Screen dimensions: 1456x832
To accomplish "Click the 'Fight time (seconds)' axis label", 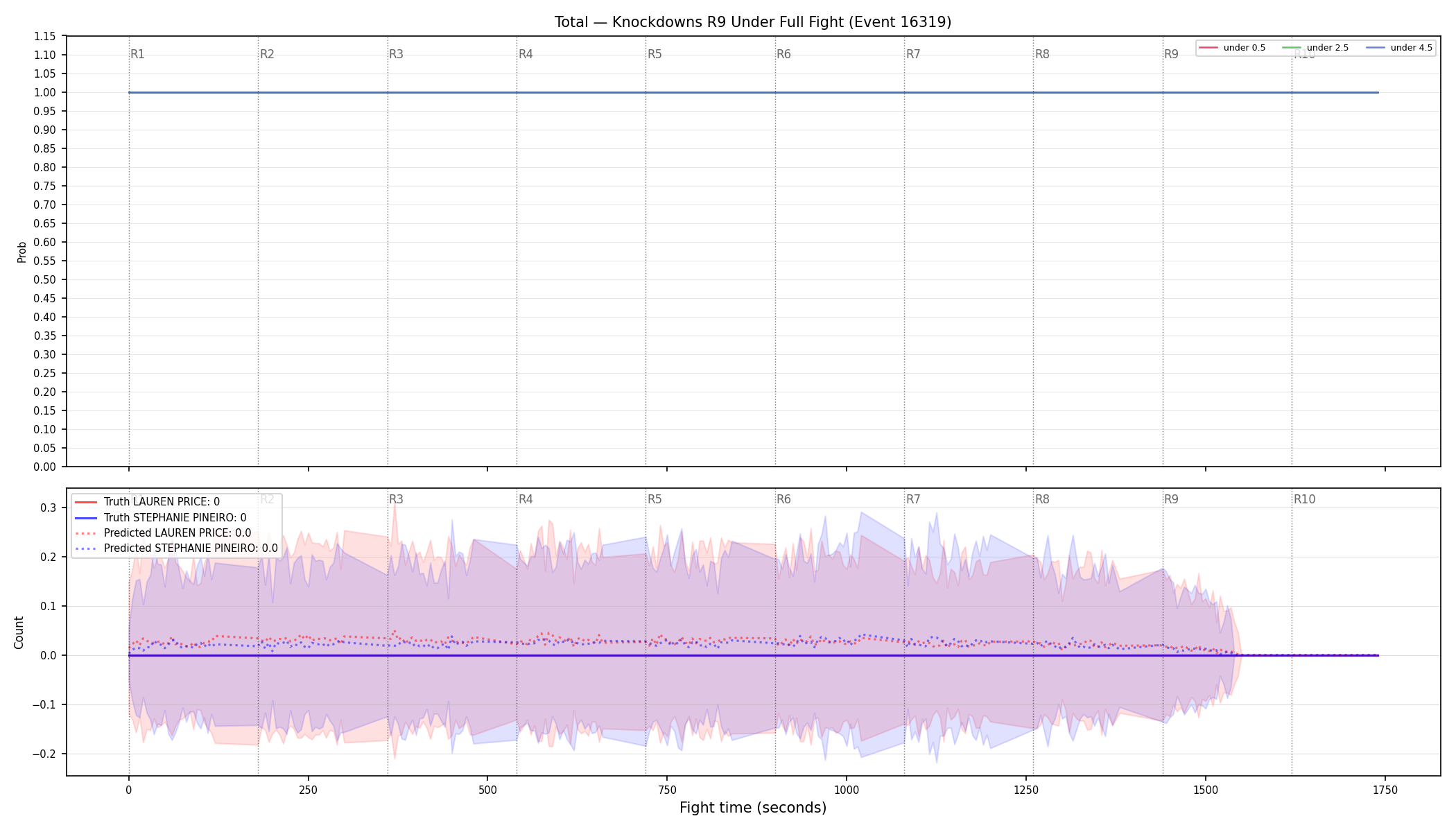I will (x=753, y=808).
